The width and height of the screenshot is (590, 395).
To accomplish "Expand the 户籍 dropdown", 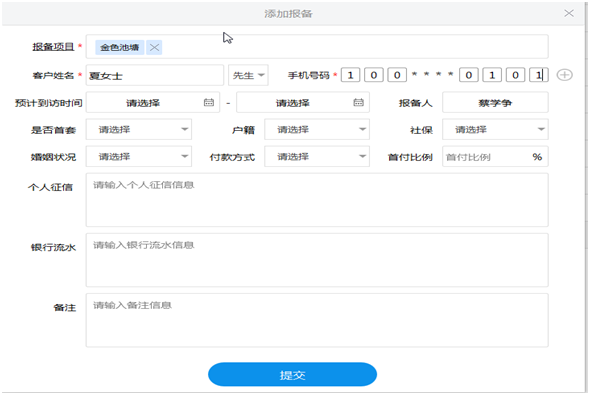I will 317,129.
